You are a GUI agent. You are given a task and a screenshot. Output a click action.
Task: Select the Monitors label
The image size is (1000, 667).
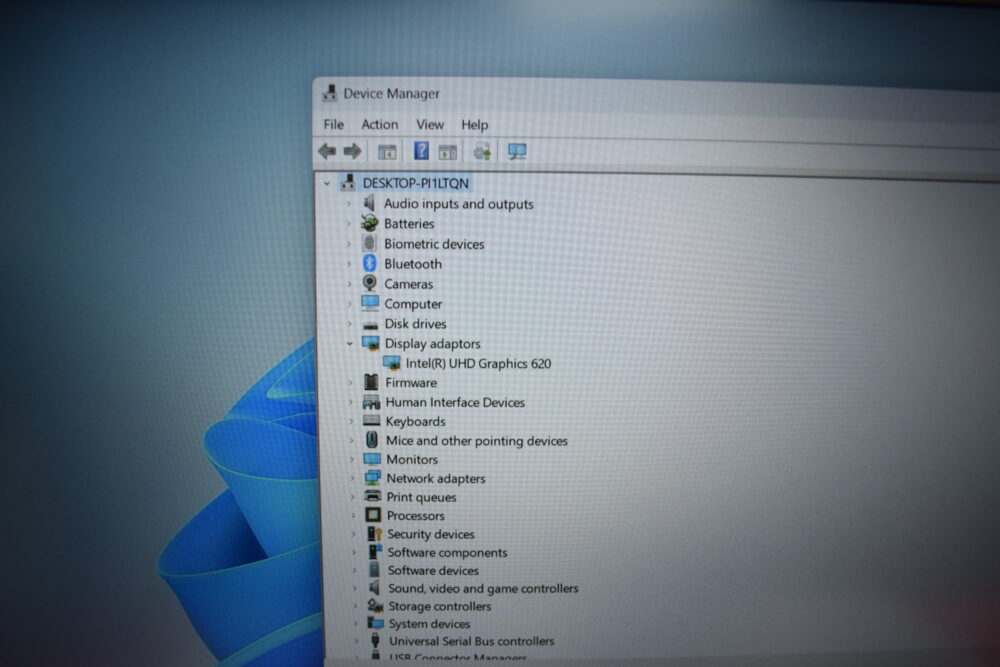[412, 459]
